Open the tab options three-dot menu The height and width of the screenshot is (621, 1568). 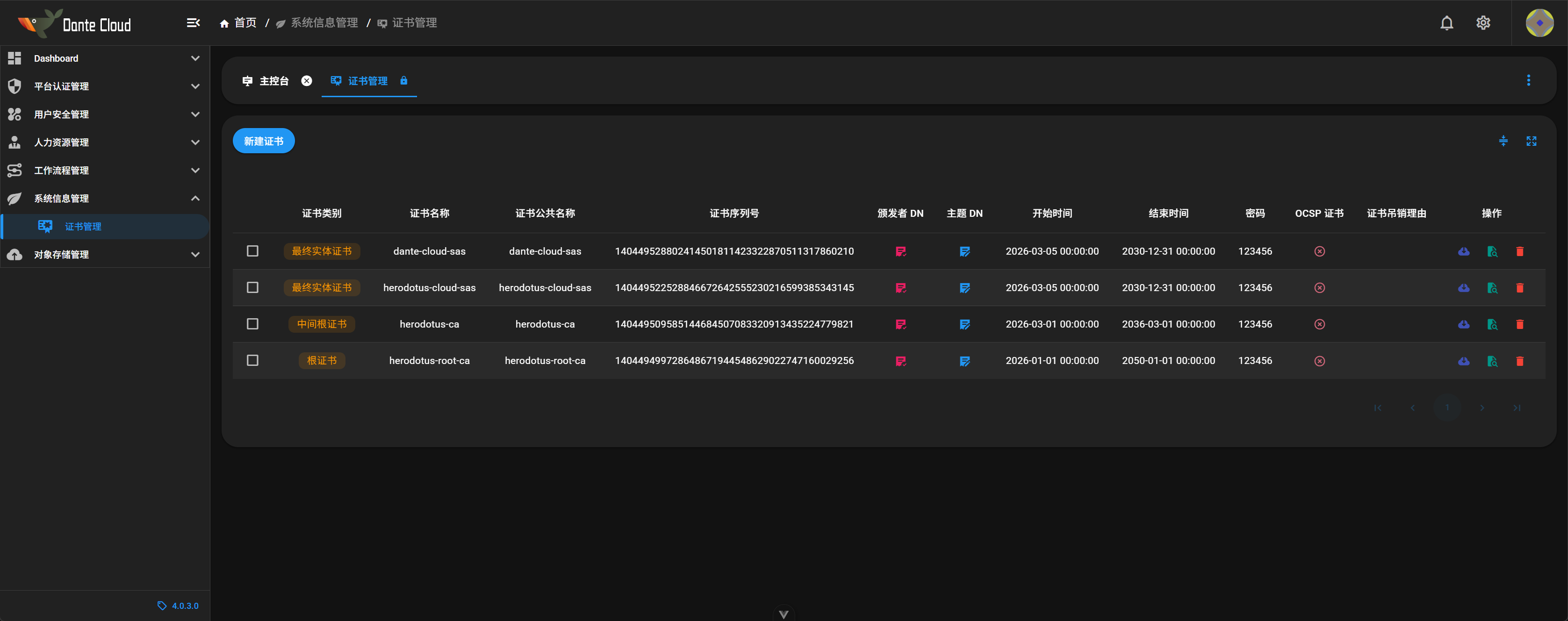[1528, 80]
